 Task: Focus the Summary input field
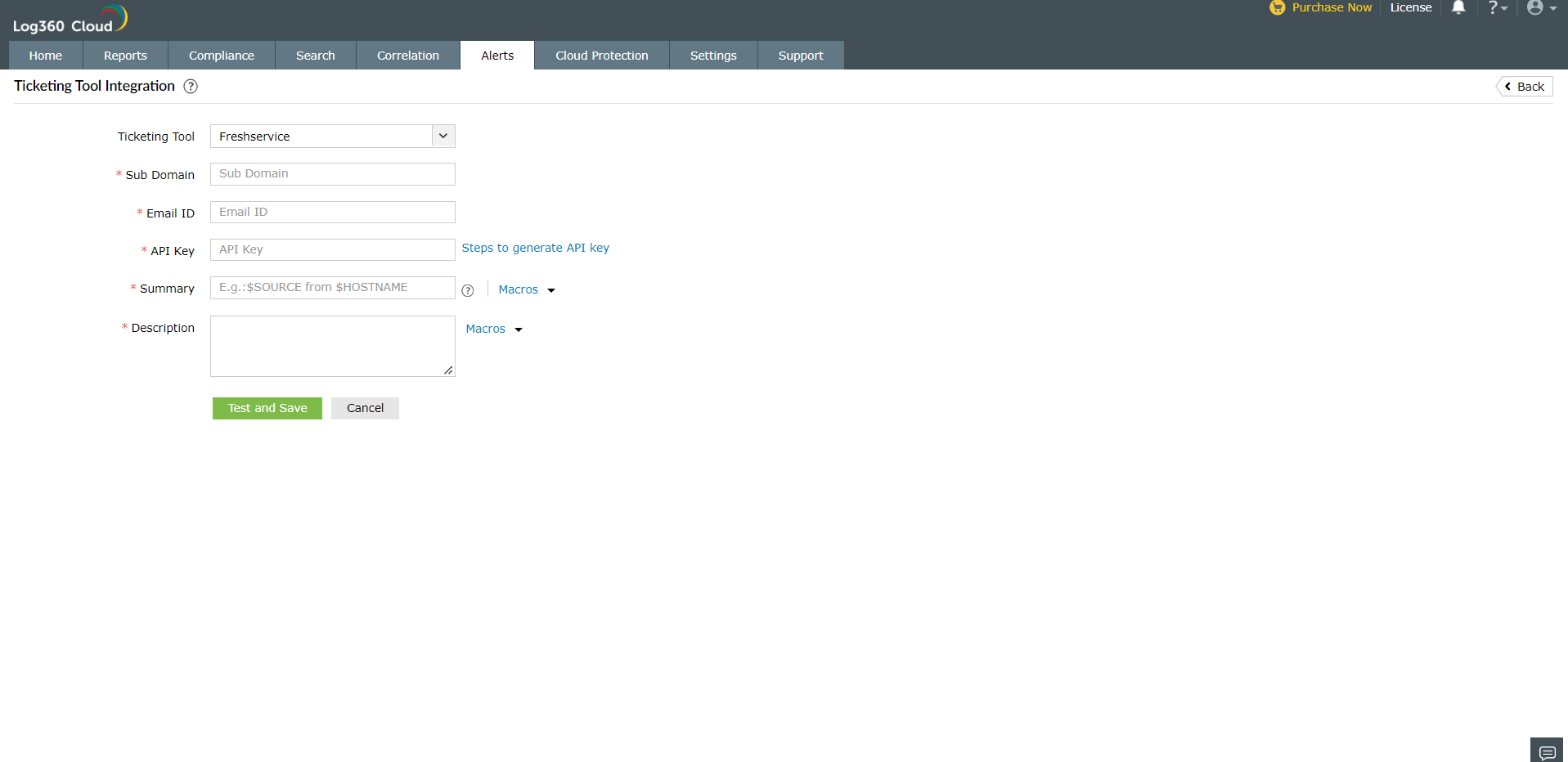coord(333,288)
